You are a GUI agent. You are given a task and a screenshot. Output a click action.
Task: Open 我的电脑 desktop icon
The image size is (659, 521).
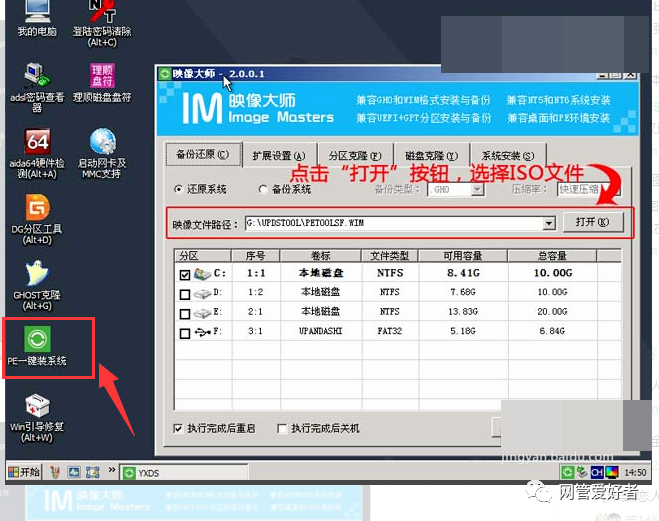37,19
